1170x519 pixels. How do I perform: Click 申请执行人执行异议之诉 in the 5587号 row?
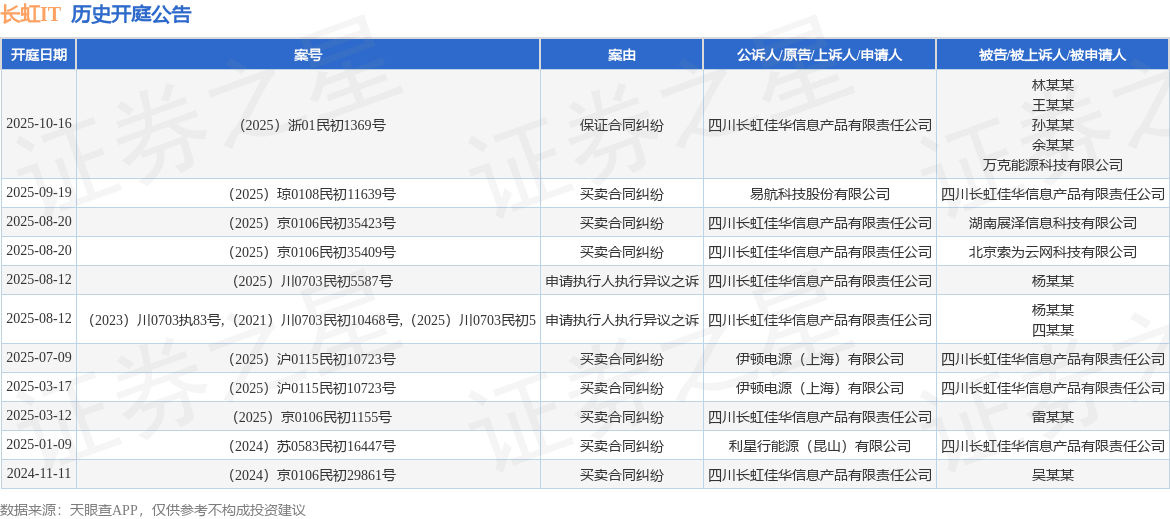click(622, 281)
